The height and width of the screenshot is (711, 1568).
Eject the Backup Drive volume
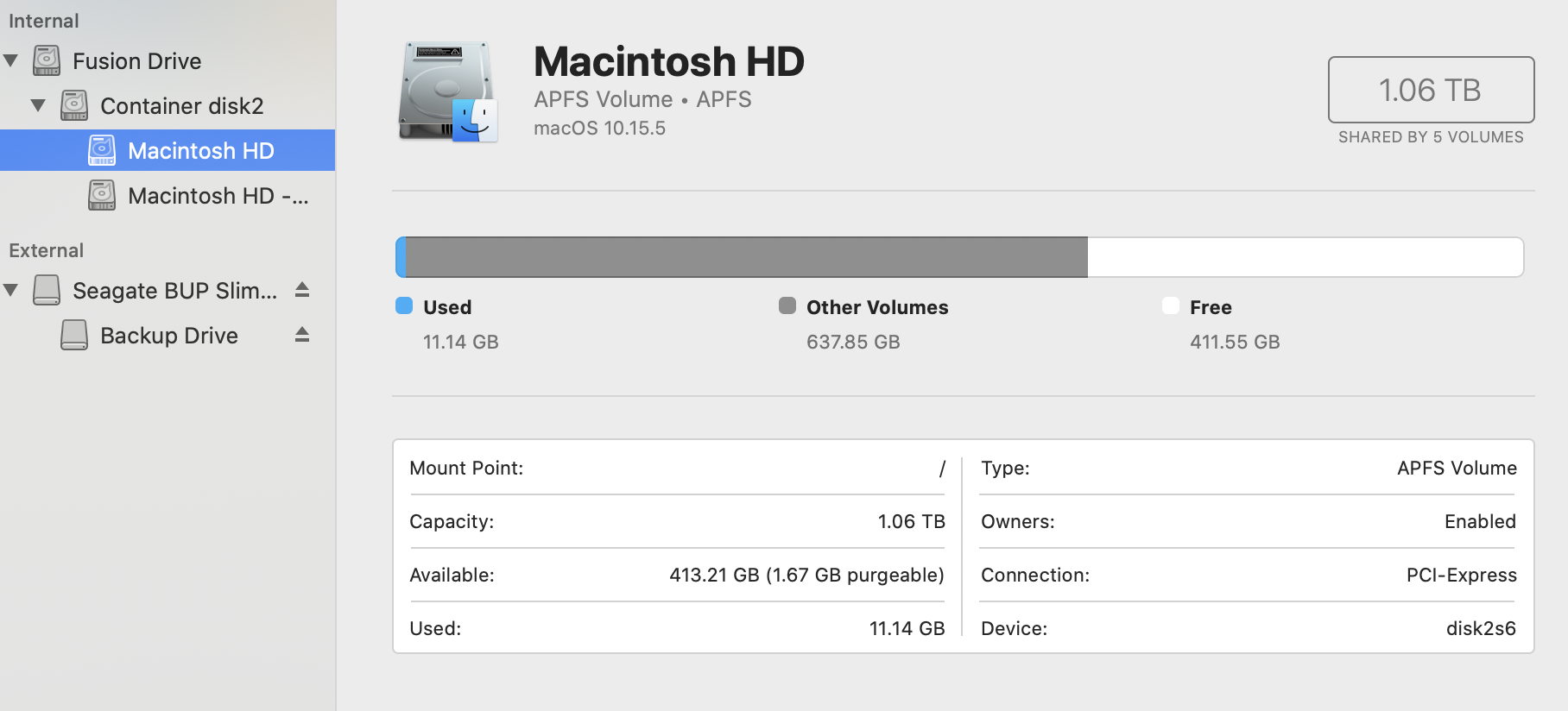tap(302, 334)
